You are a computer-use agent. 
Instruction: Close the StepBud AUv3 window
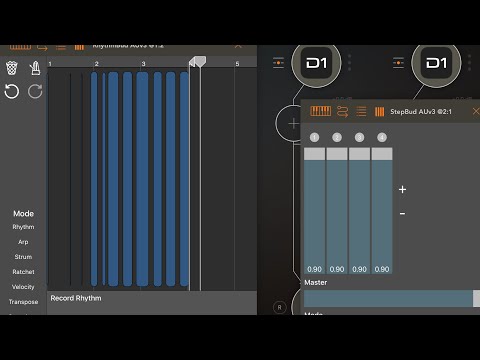click(476, 111)
